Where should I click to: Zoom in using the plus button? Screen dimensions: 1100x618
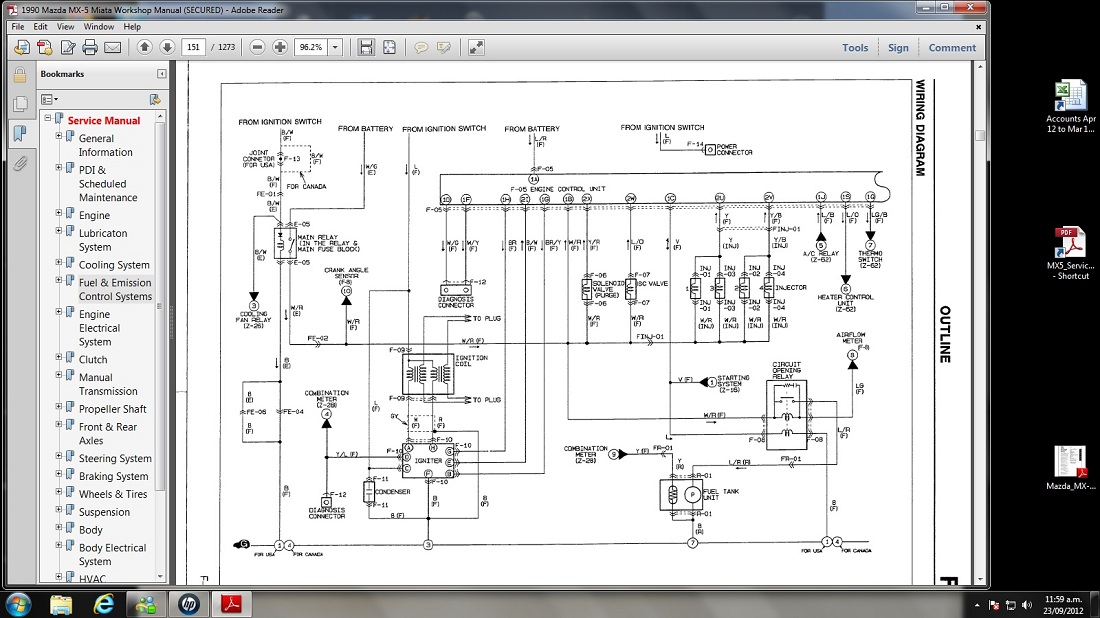point(280,48)
